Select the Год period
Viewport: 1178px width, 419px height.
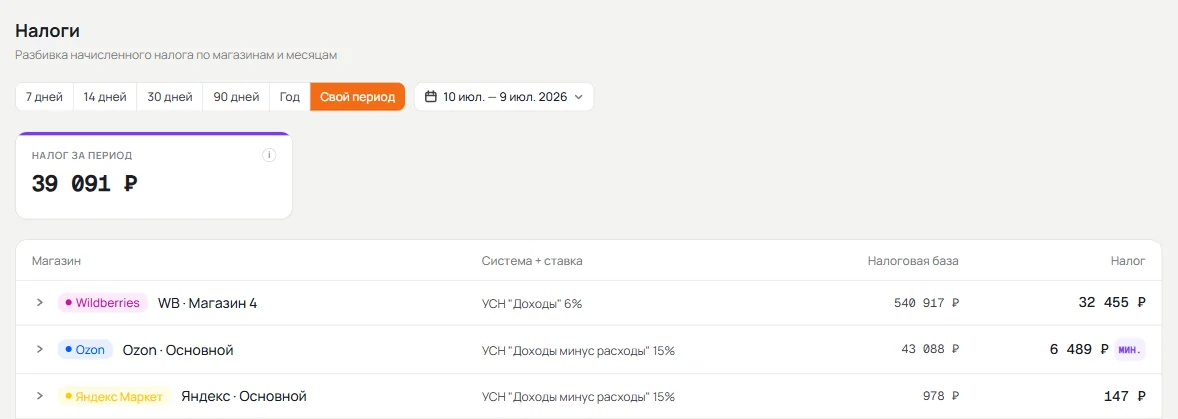click(290, 97)
